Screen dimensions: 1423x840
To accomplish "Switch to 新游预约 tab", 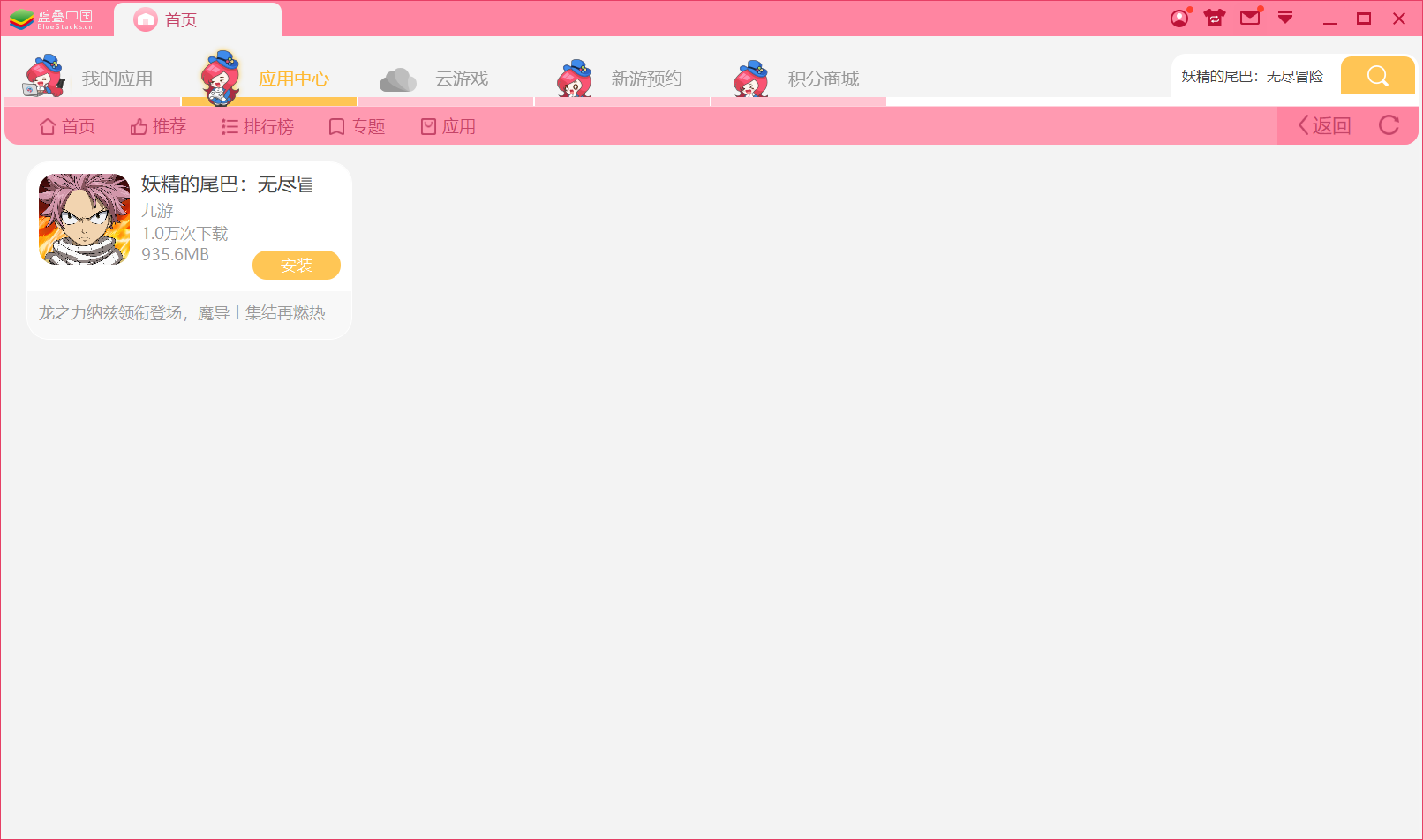I will pos(622,79).
